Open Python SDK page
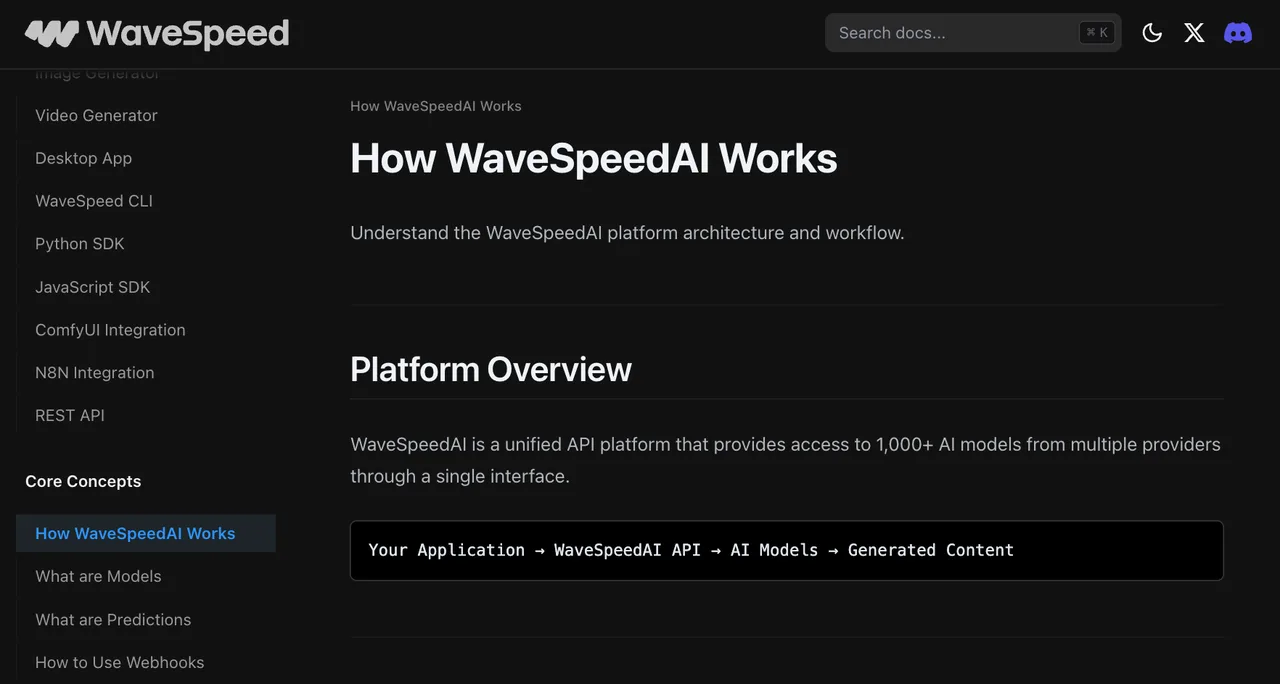The image size is (1280, 684). click(x=80, y=244)
